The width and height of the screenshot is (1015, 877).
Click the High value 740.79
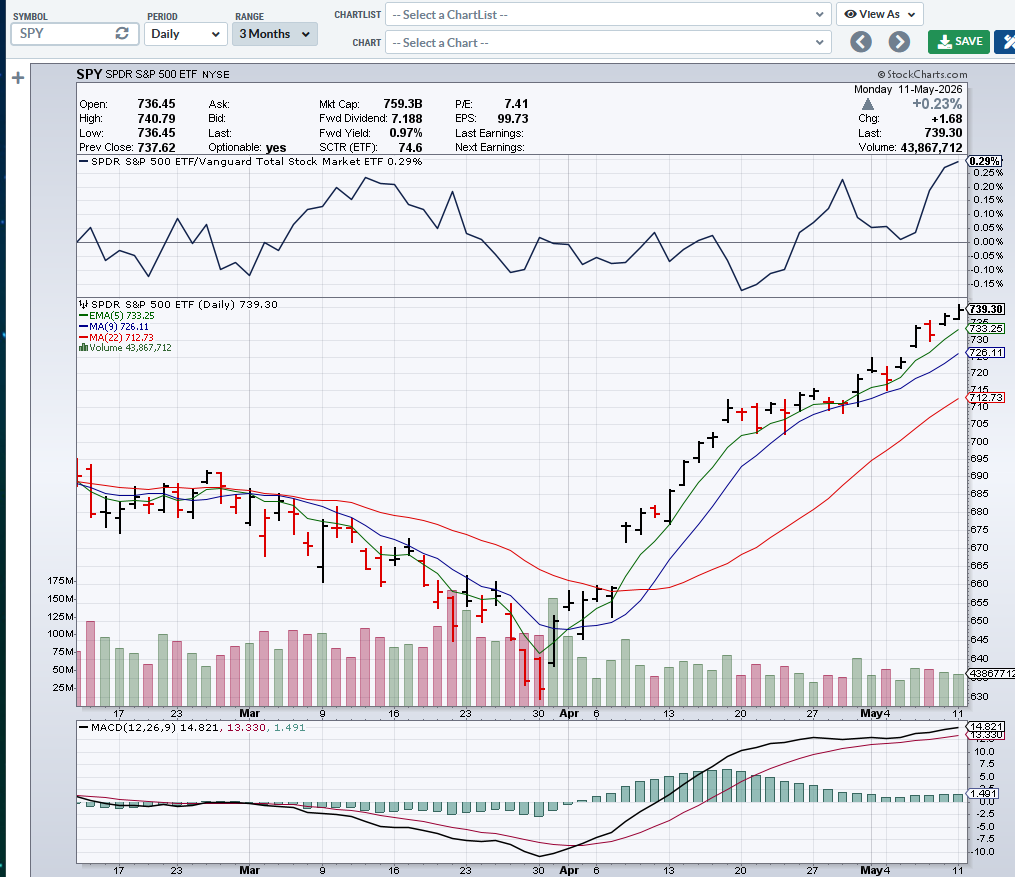pos(156,118)
